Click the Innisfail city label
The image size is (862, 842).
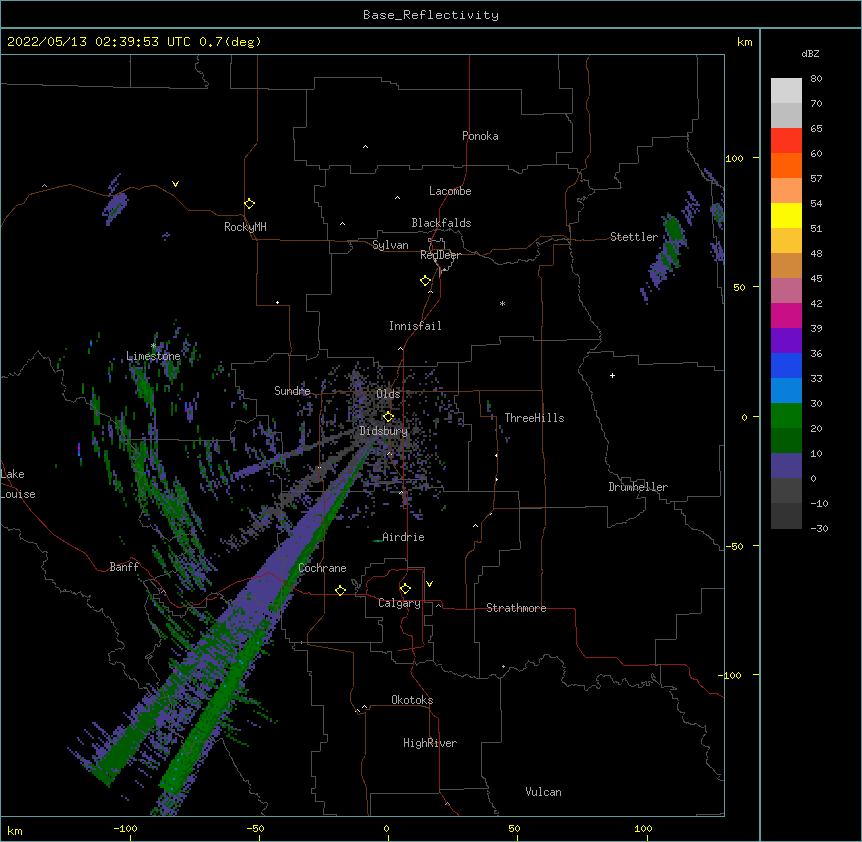pos(415,326)
